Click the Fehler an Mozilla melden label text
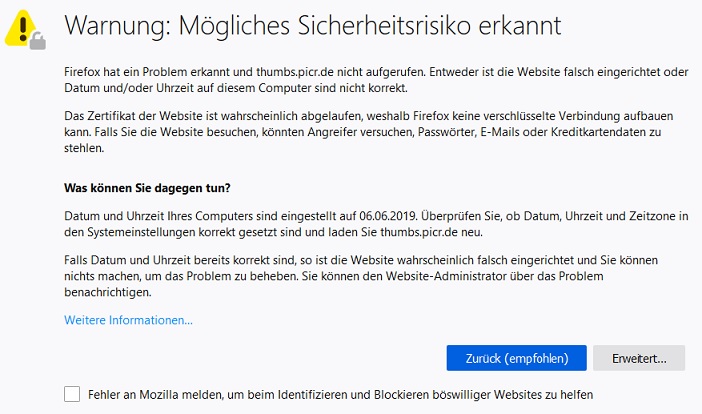The width and height of the screenshot is (702, 414). pyautogui.click(x=340, y=395)
